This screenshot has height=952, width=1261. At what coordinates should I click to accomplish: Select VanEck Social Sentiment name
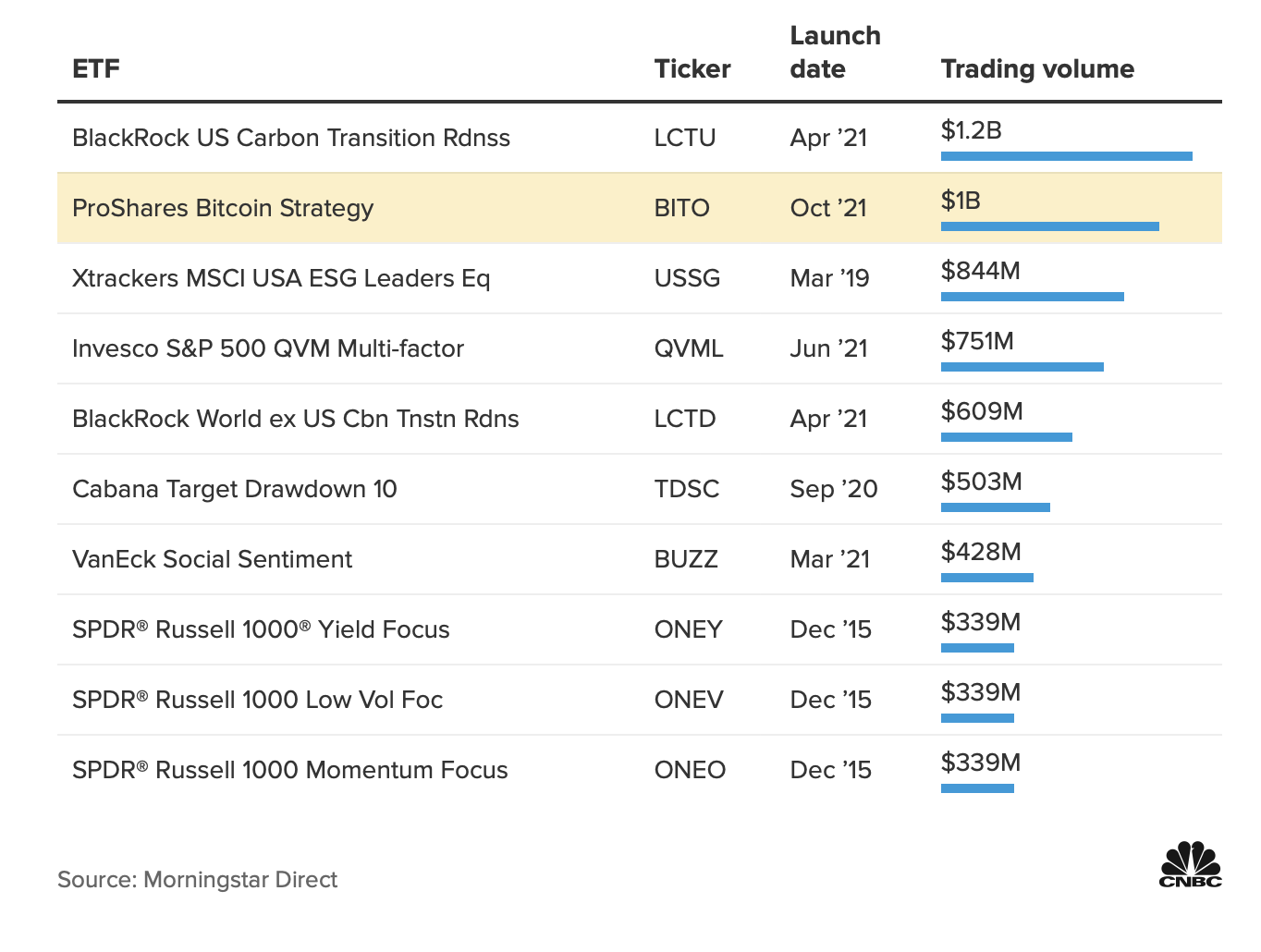(x=213, y=559)
